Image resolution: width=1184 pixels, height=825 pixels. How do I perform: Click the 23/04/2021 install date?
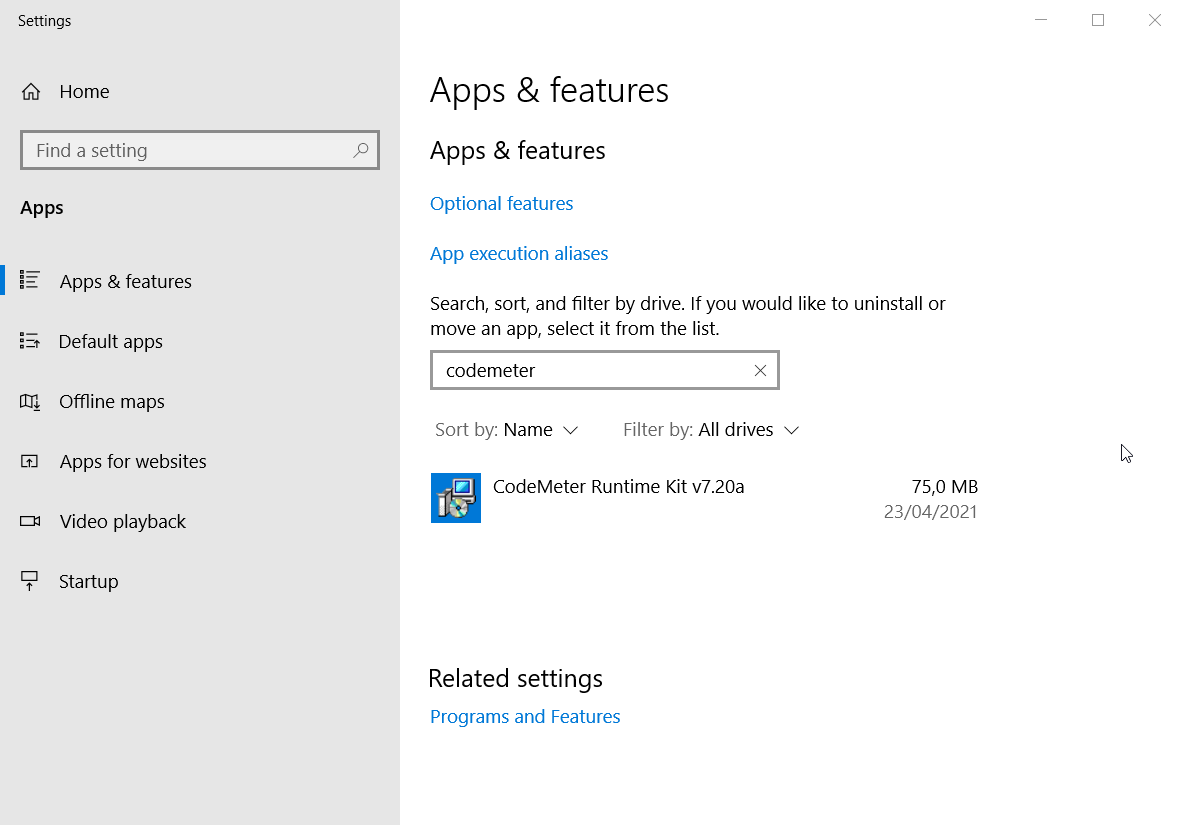click(930, 512)
